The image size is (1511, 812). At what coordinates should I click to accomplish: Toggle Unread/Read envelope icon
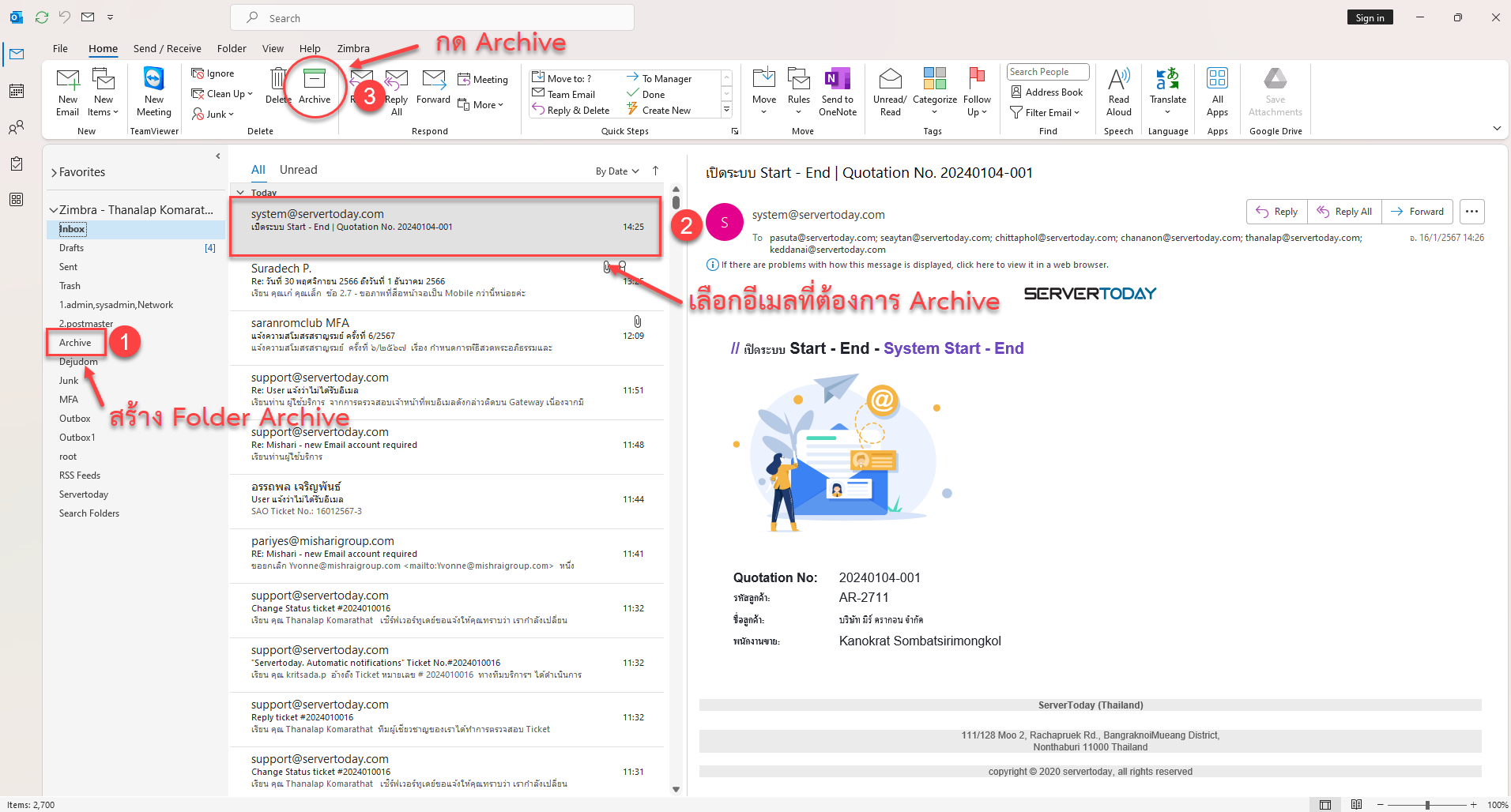(x=890, y=79)
